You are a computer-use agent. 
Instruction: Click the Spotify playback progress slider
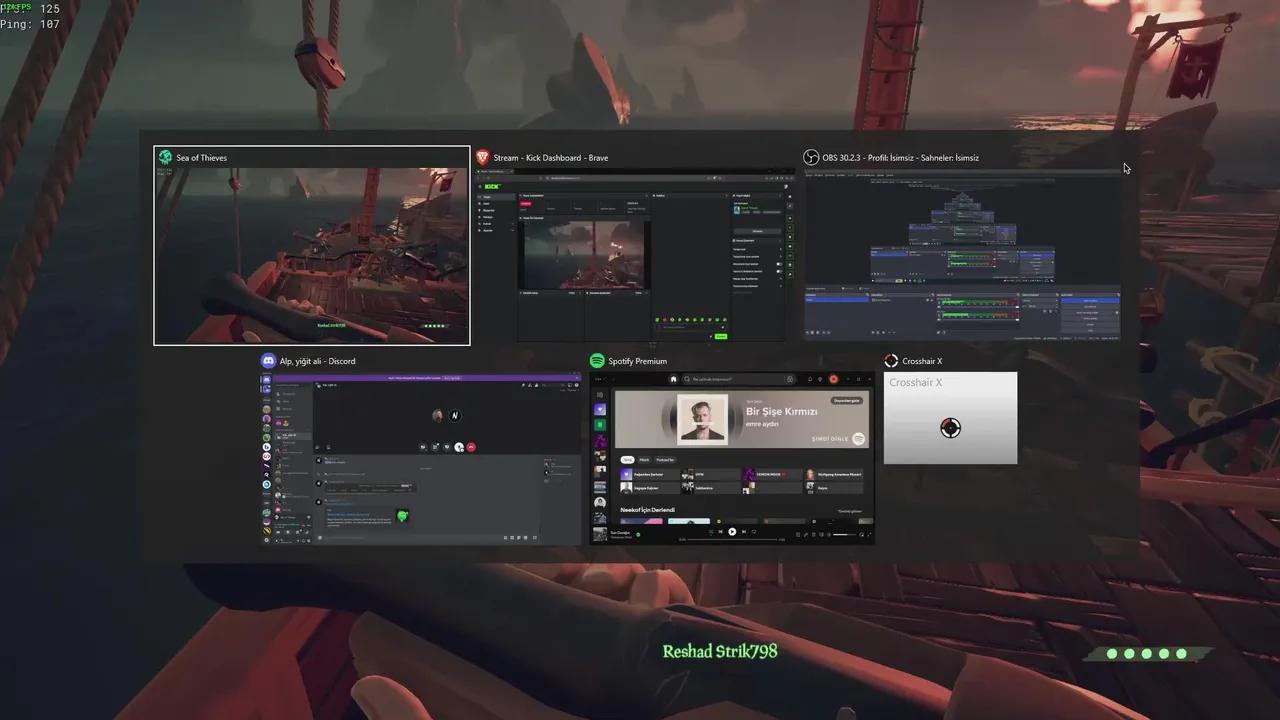(731, 538)
